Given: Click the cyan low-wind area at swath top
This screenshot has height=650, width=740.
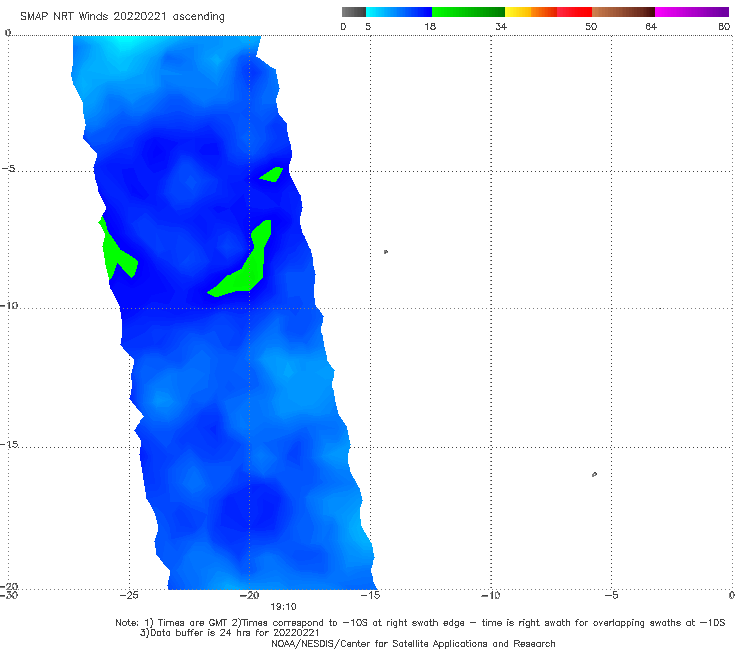Looking at the screenshot, I should [x=125, y=45].
